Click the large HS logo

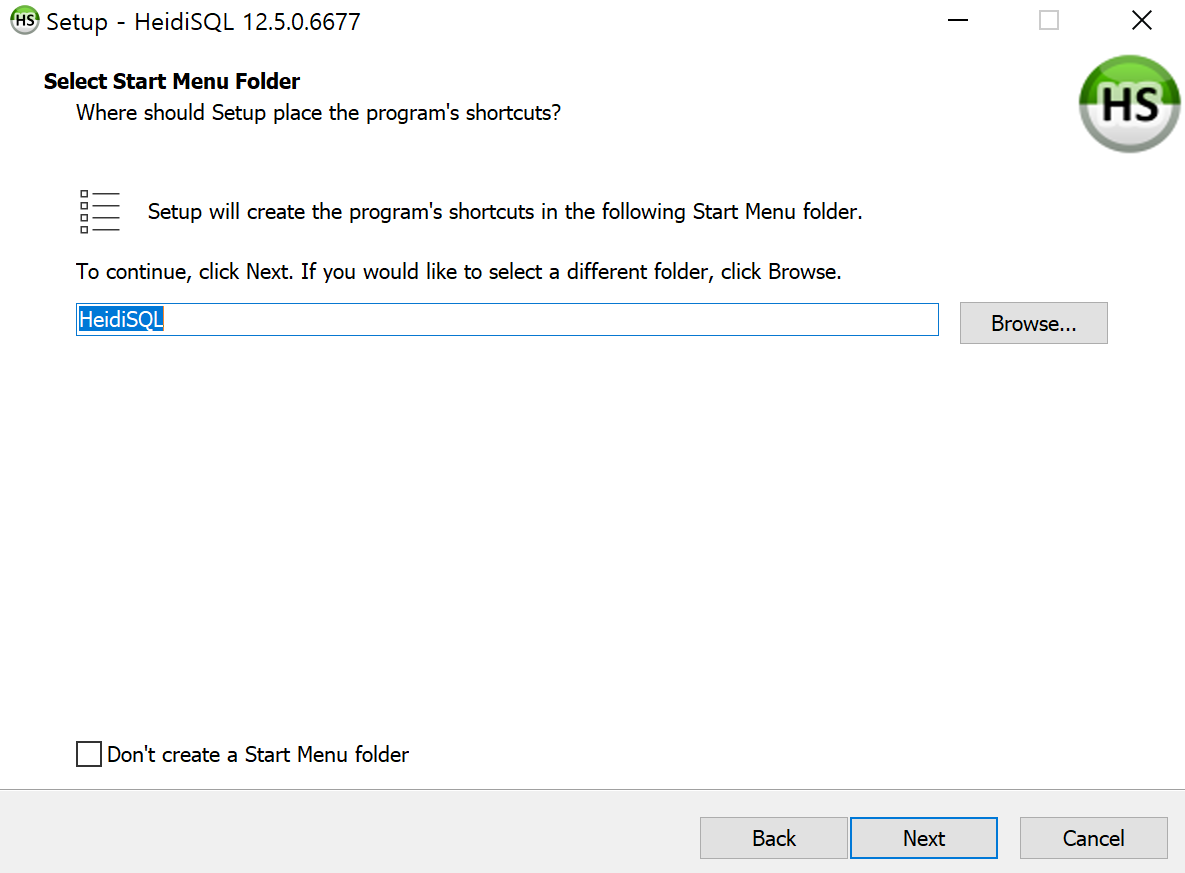[1130, 104]
